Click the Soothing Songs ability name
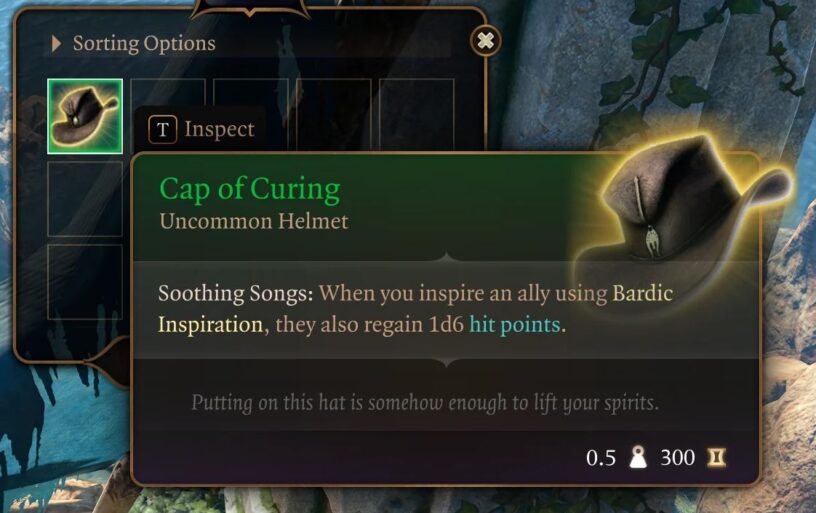816x513 pixels. click(236, 293)
